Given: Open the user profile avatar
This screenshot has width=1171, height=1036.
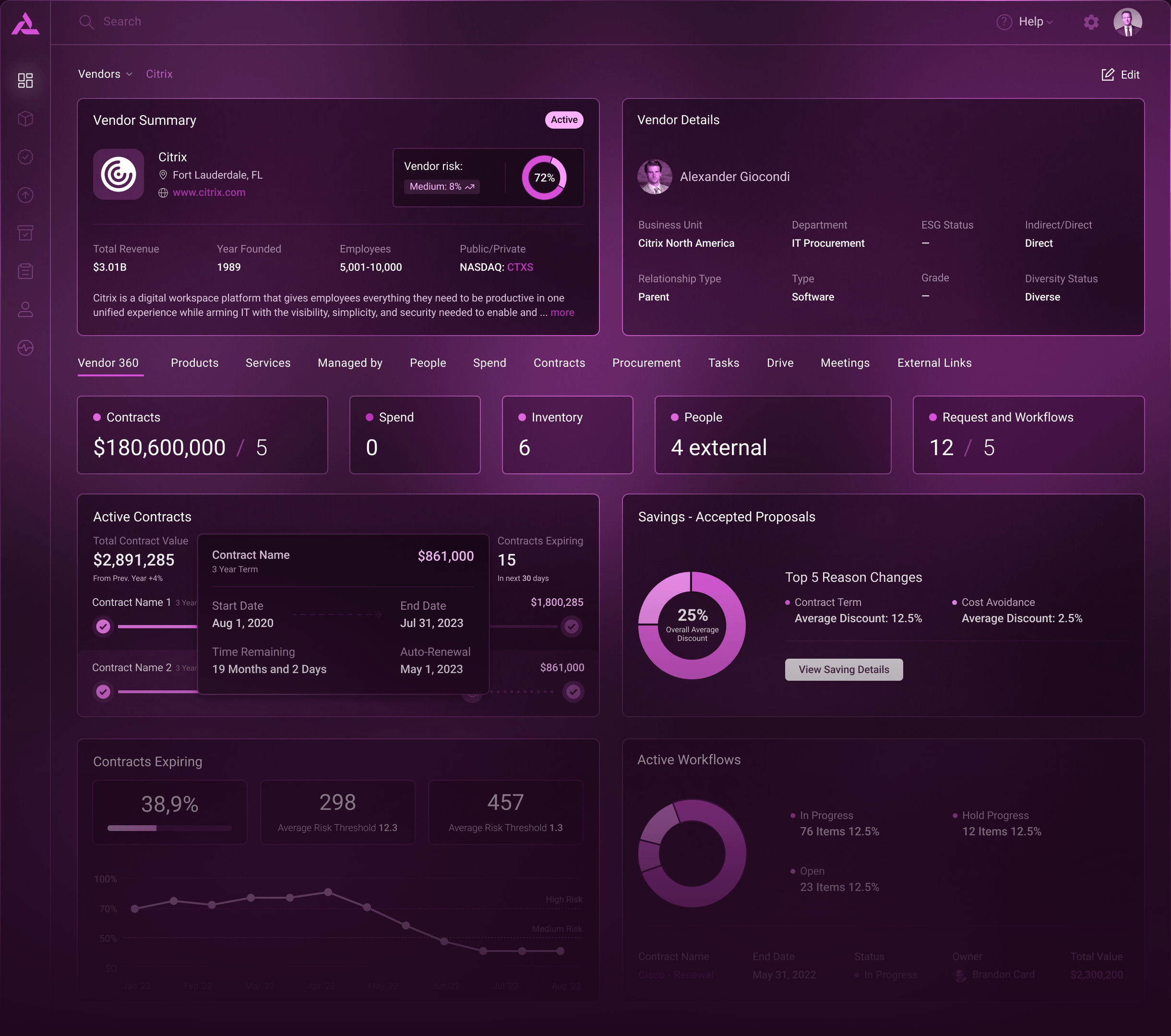Looking at the screenshot, I should tap(1127, 23).
